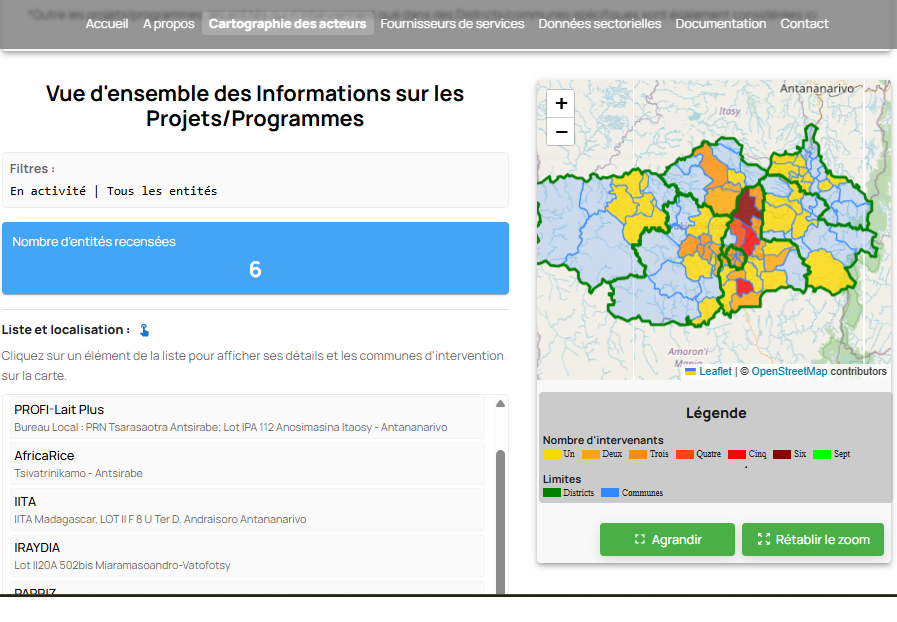Click the Tous les entités filter text

point(162,191)
